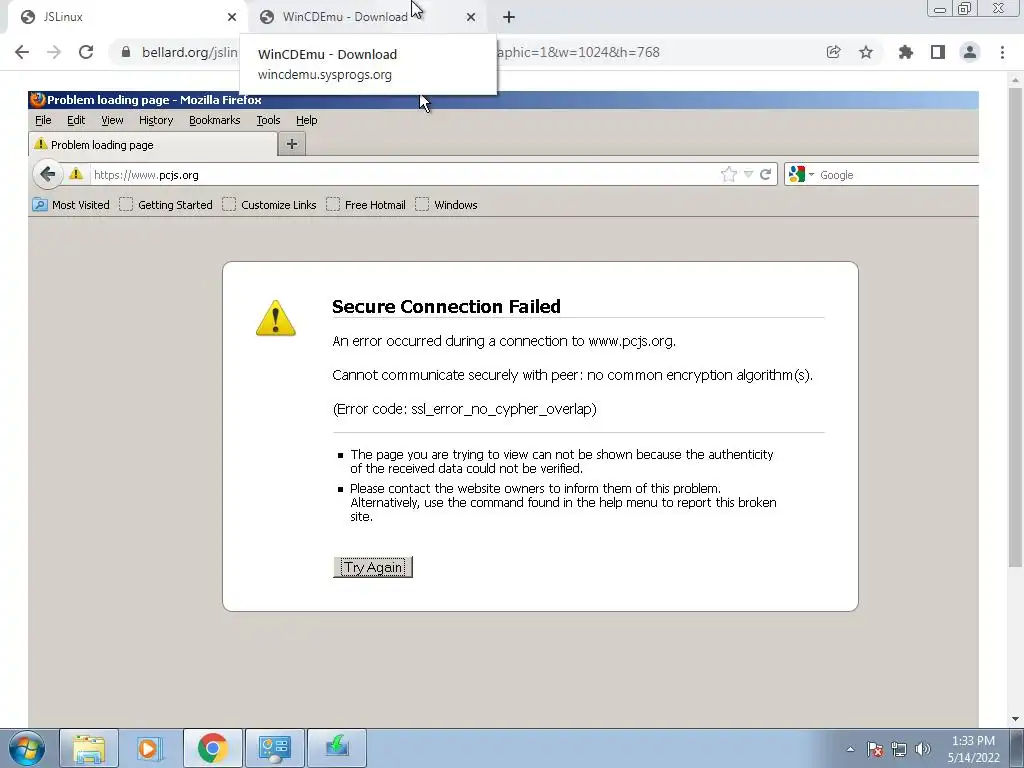Open Firefox's File menu
This screenshot has height=768, width=1024.
click(43, 120)
